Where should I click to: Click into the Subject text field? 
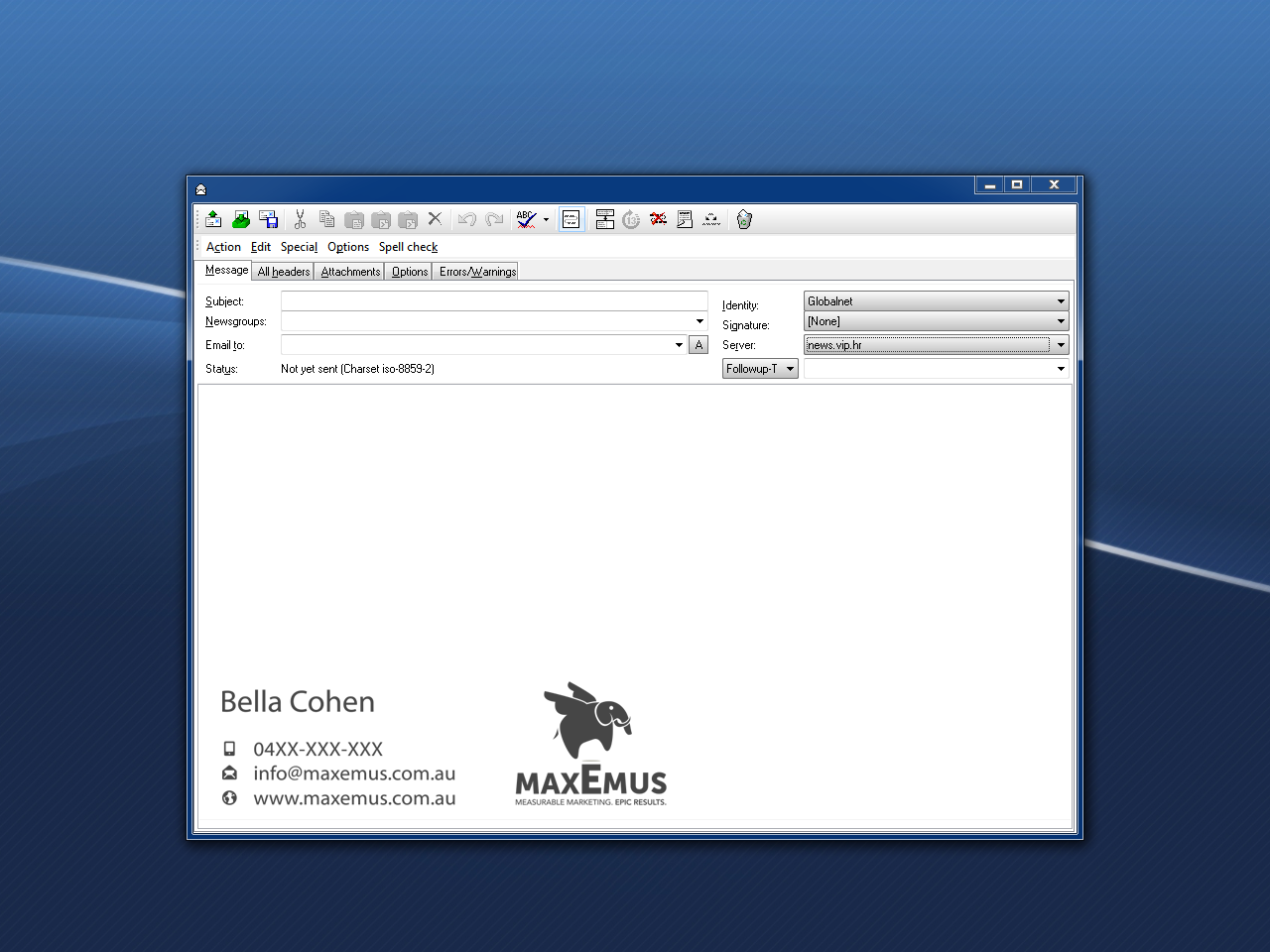[x=493, y=300]
